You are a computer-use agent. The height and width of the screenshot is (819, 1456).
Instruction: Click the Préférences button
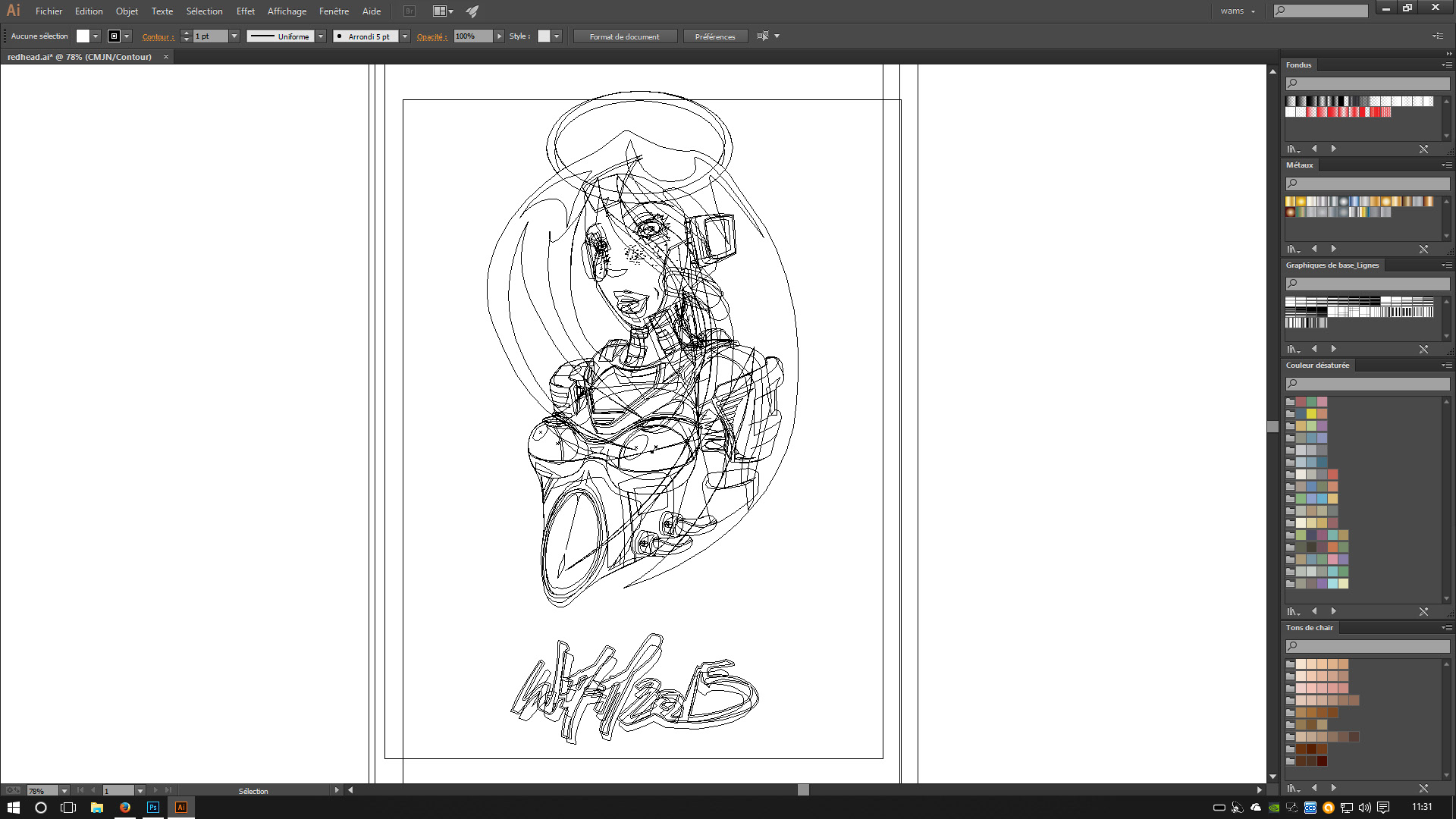click(714, 36)
